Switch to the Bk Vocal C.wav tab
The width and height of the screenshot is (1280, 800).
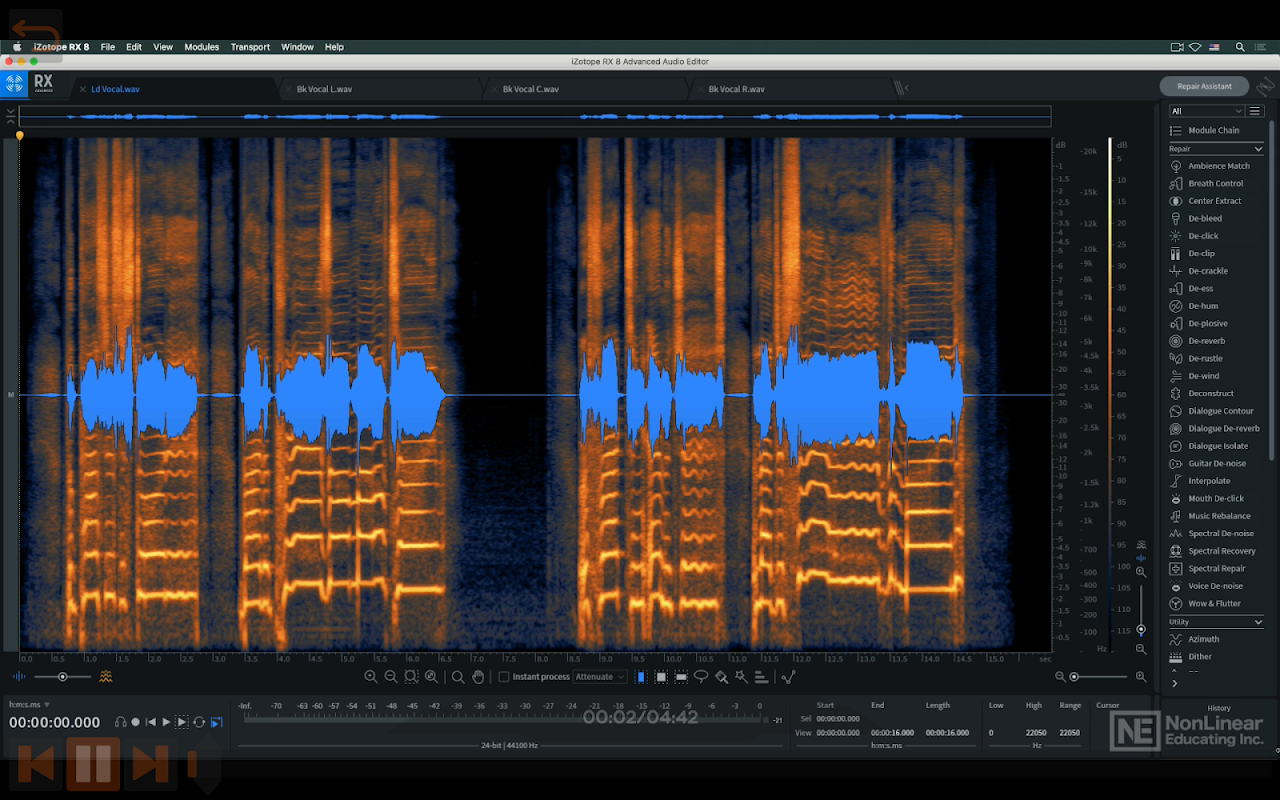530,89
